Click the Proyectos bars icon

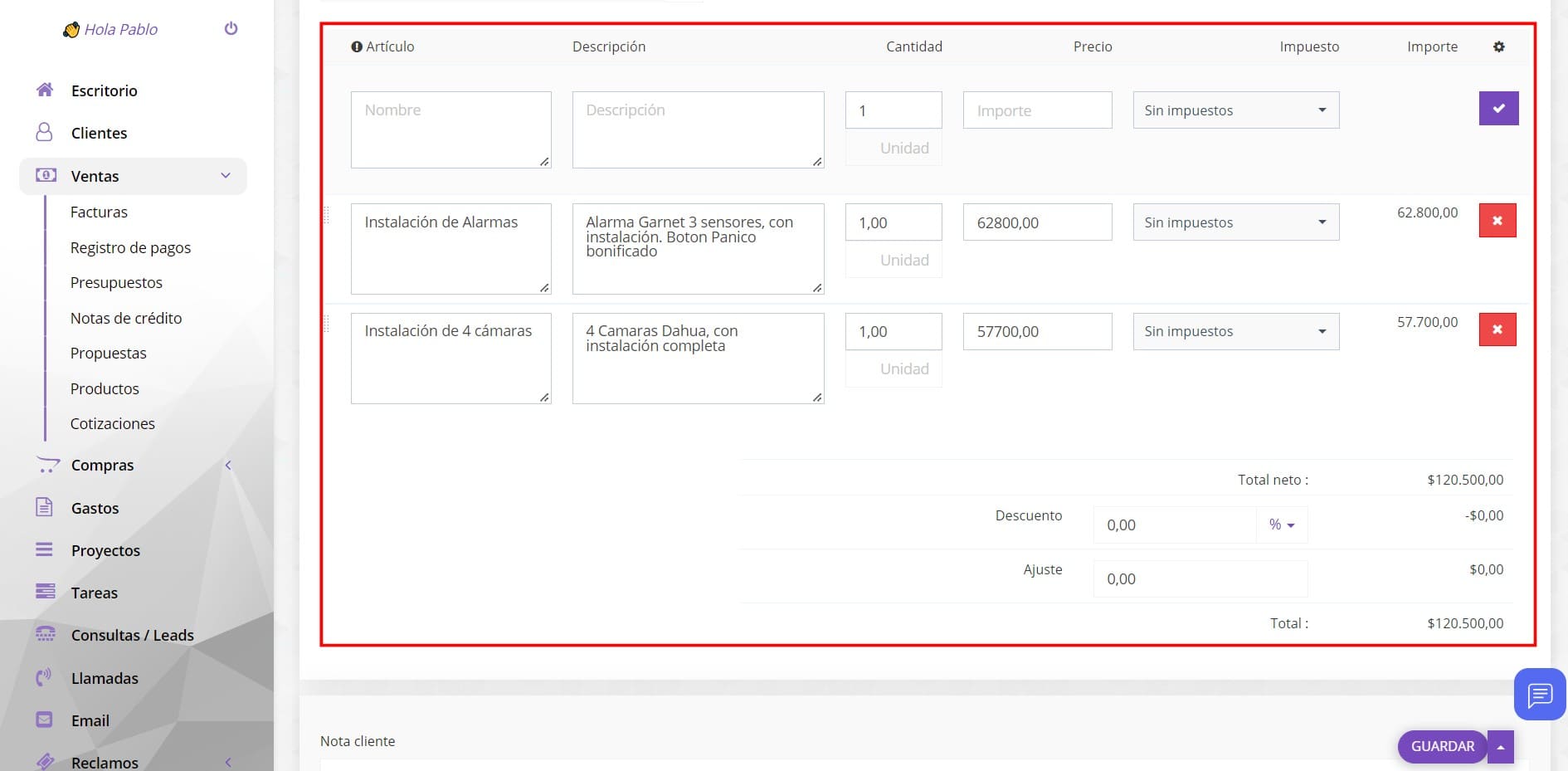pyautogui.click(x=45, y=549)
